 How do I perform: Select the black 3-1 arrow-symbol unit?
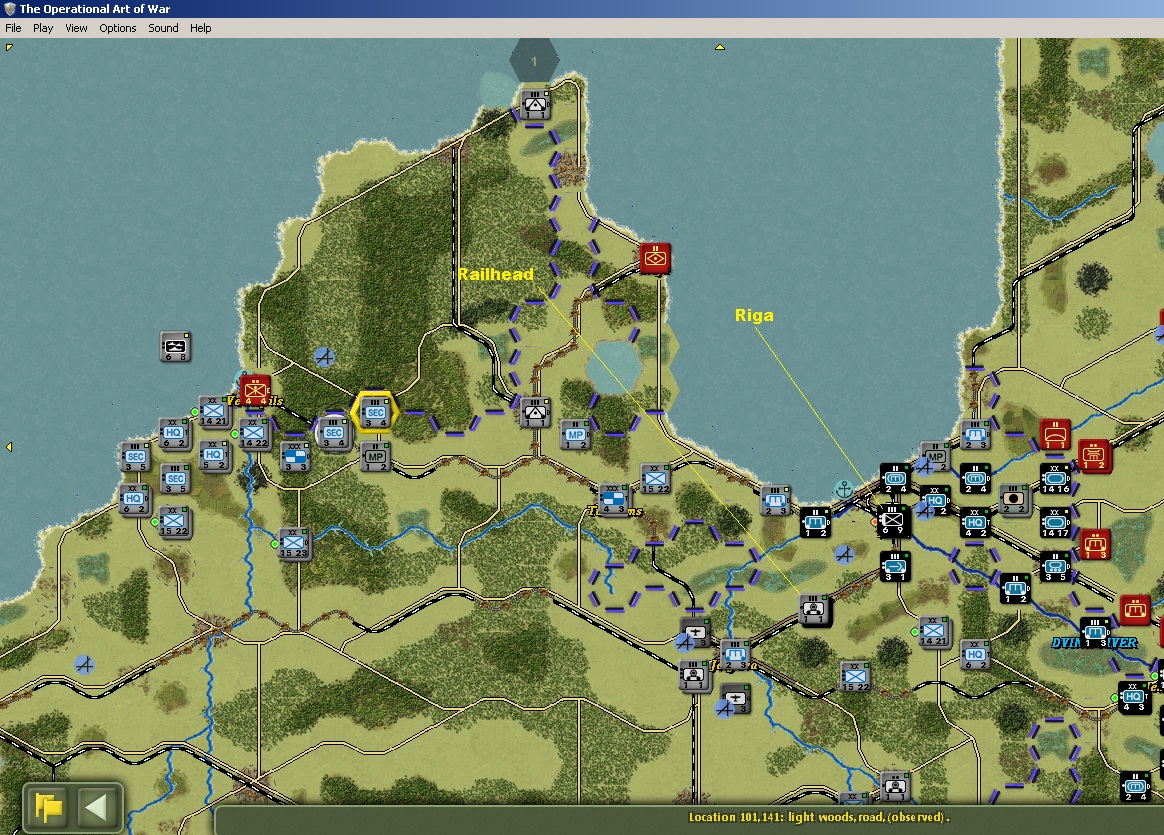click(895, 566)
